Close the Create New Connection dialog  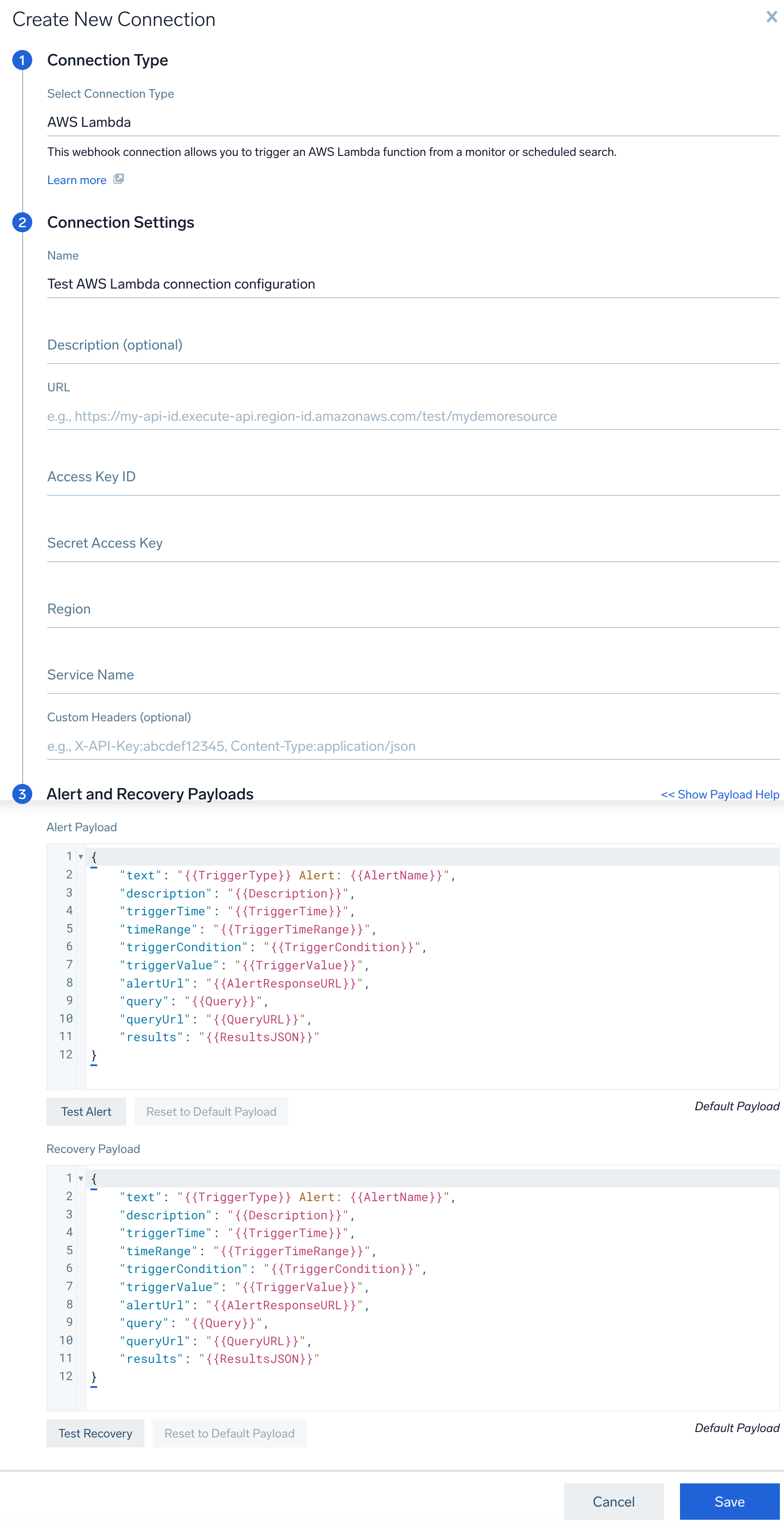pyautogui.click(x=771, y=17)
